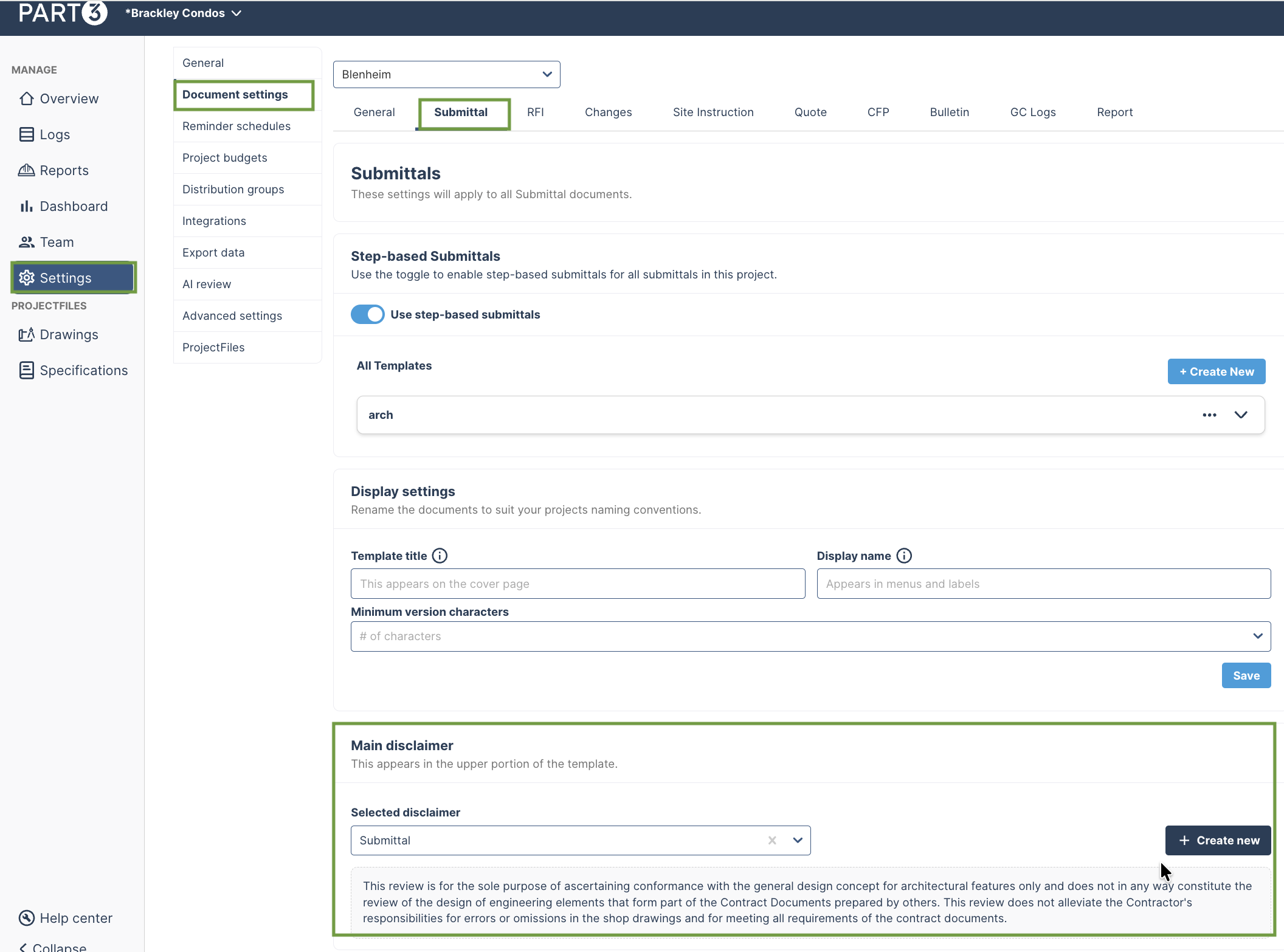
Task: Switch to the Site Instruction tab
Action: tap(713, 112)
